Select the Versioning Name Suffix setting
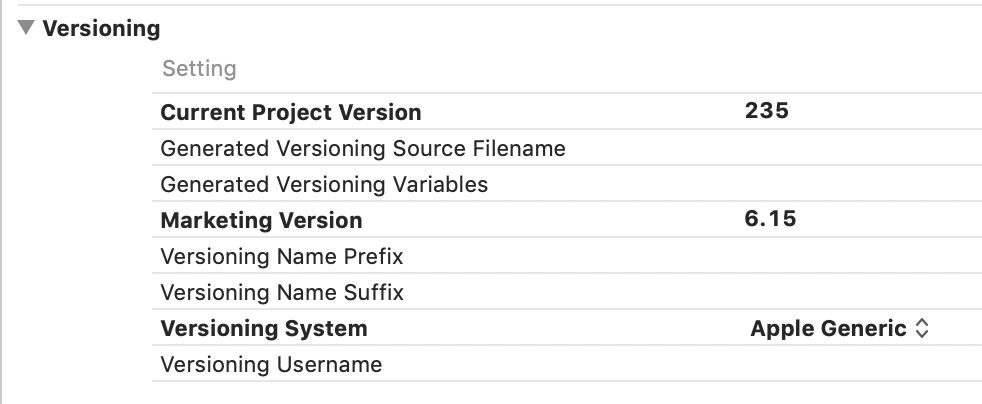 pos(282,293)
